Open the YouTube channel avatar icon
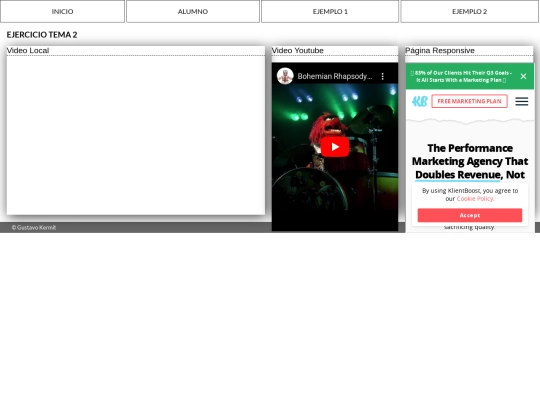The image size is (540, 405). (x=285, y=76)
